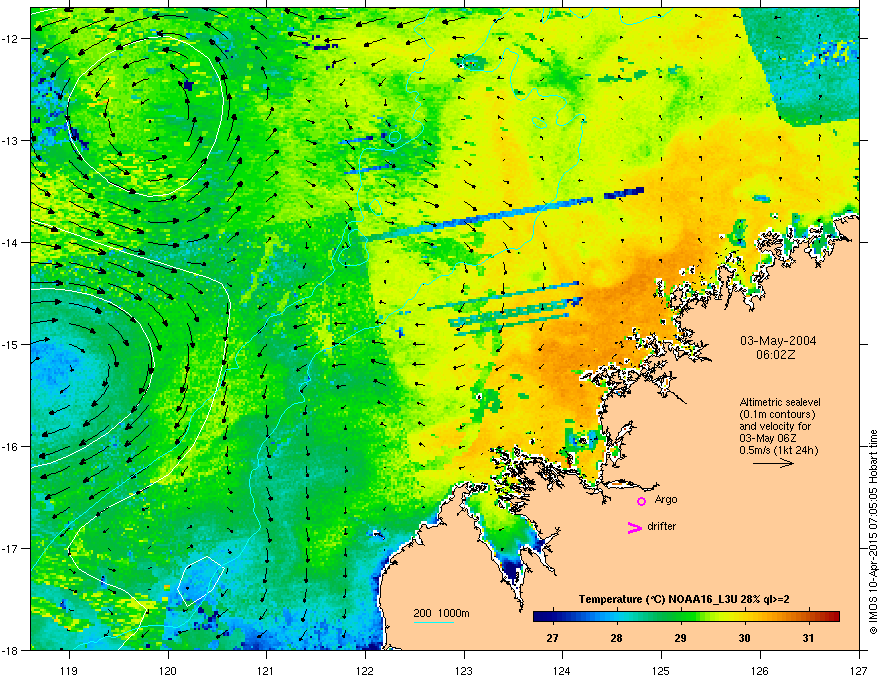Click the '(0.1m contours)' legend line
This screenshot has width=880, height=680.
click(x=777, y=414)
